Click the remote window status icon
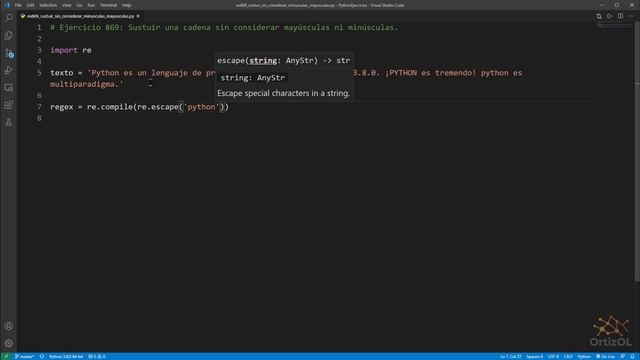This screenshot has width=640, height=360. pyautogui.click(x=6, y=356)
